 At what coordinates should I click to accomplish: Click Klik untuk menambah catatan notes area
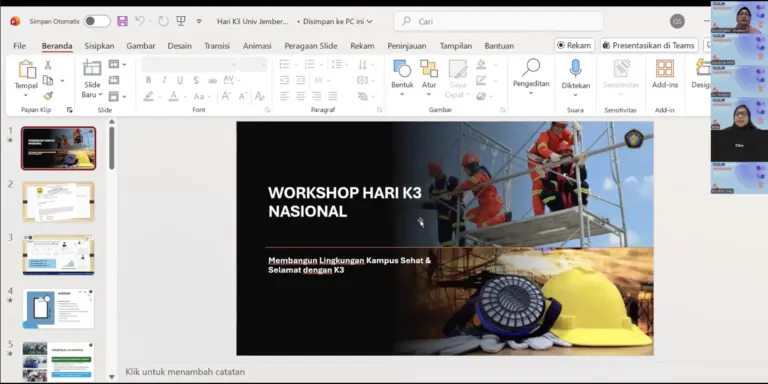pos(185,372)
